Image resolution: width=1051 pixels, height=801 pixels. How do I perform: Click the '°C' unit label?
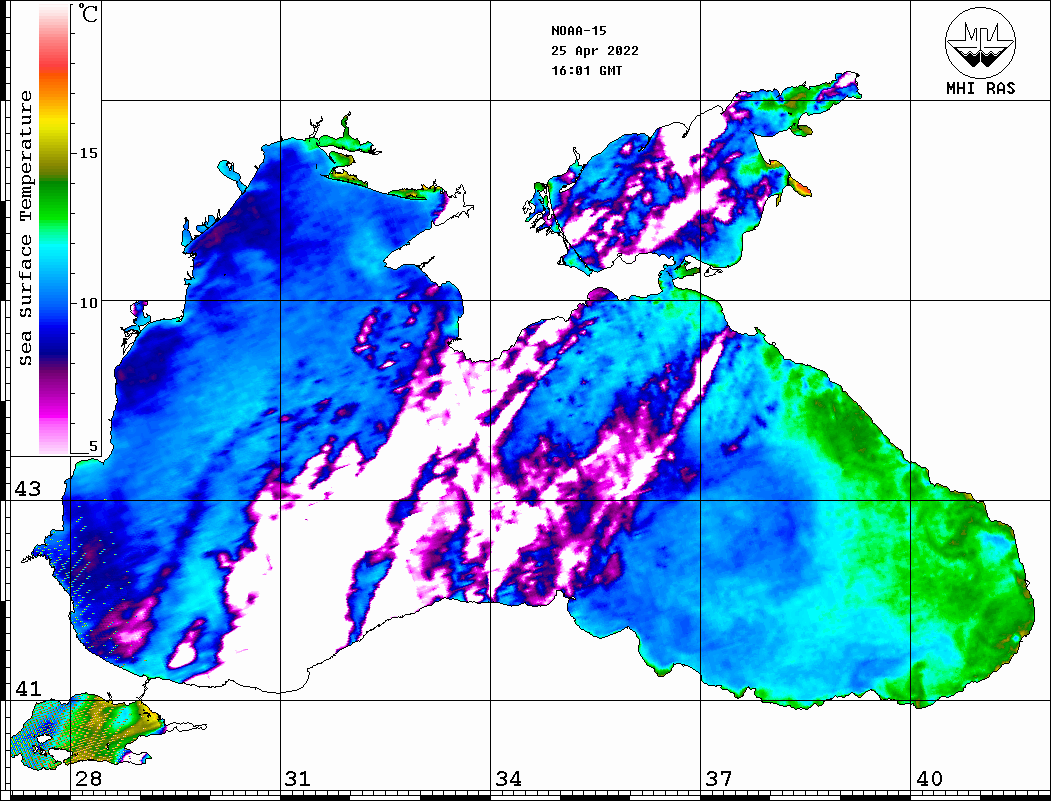tap(88, 14)
